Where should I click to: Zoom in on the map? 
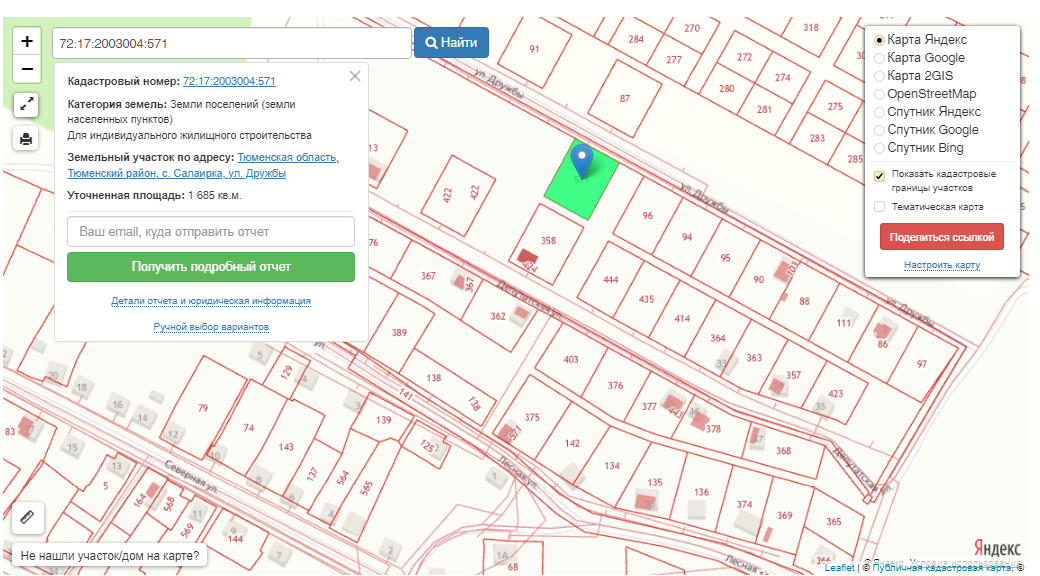[x=27, y=41]
